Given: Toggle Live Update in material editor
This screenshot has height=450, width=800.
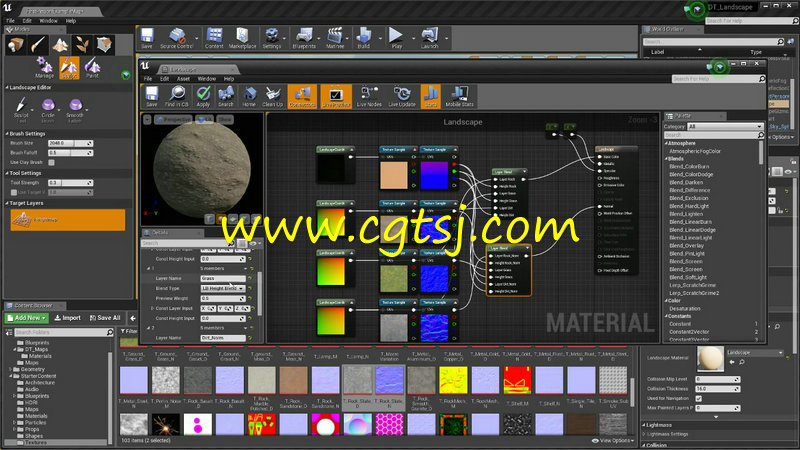Looking at the screenshot, I should click(402, 96).
